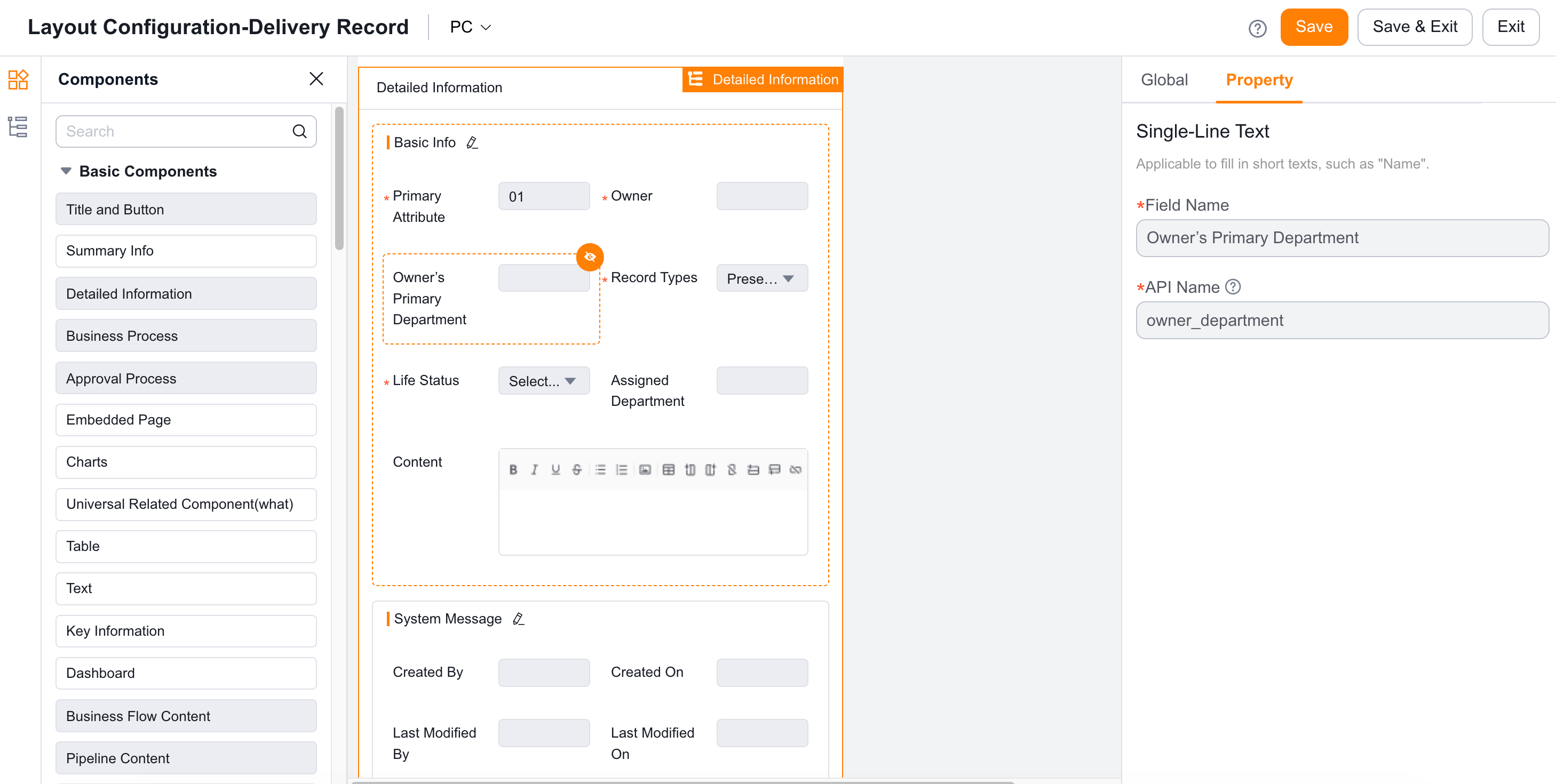Open the components grid icon in sidebar
1556x784 pixels.
click(x=18, y=79)
